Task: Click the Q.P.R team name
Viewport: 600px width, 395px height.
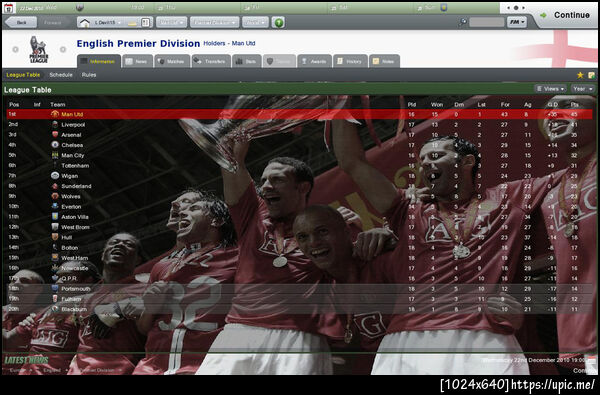Action: tap(69, 279)
